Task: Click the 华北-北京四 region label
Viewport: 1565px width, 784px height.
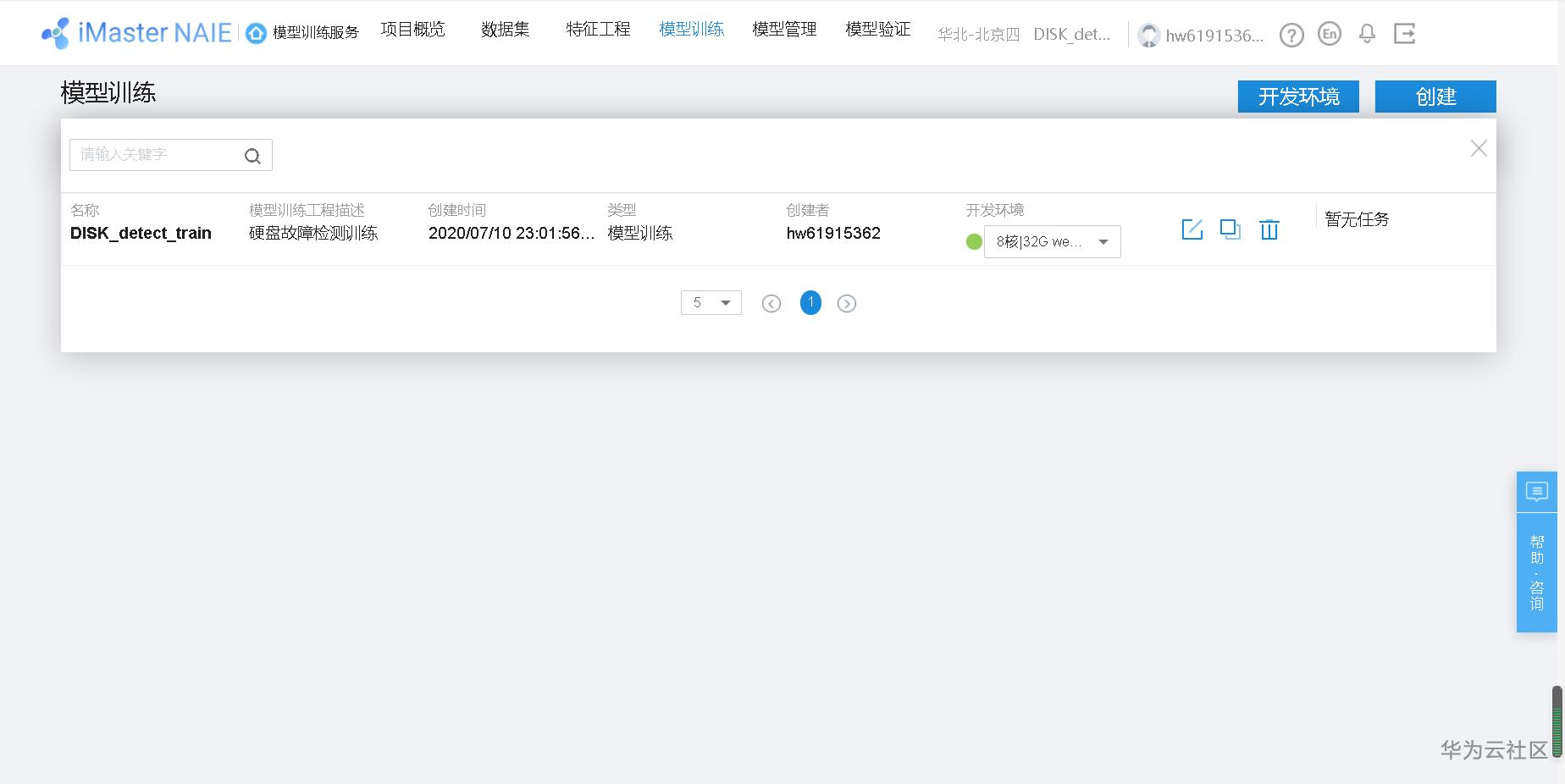Action: (979, 35)
